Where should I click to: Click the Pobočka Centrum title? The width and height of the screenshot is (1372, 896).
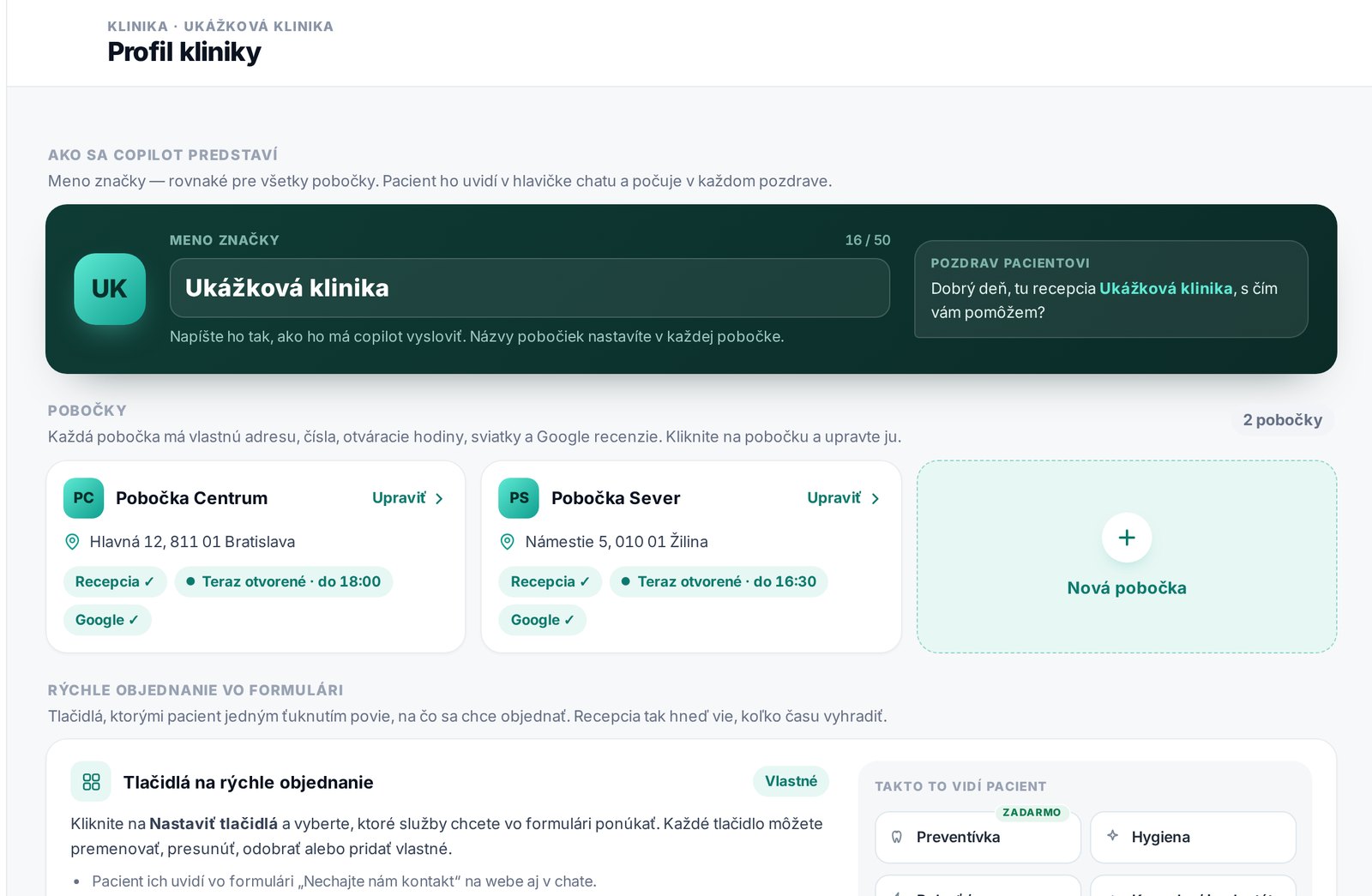pos(192,498)
